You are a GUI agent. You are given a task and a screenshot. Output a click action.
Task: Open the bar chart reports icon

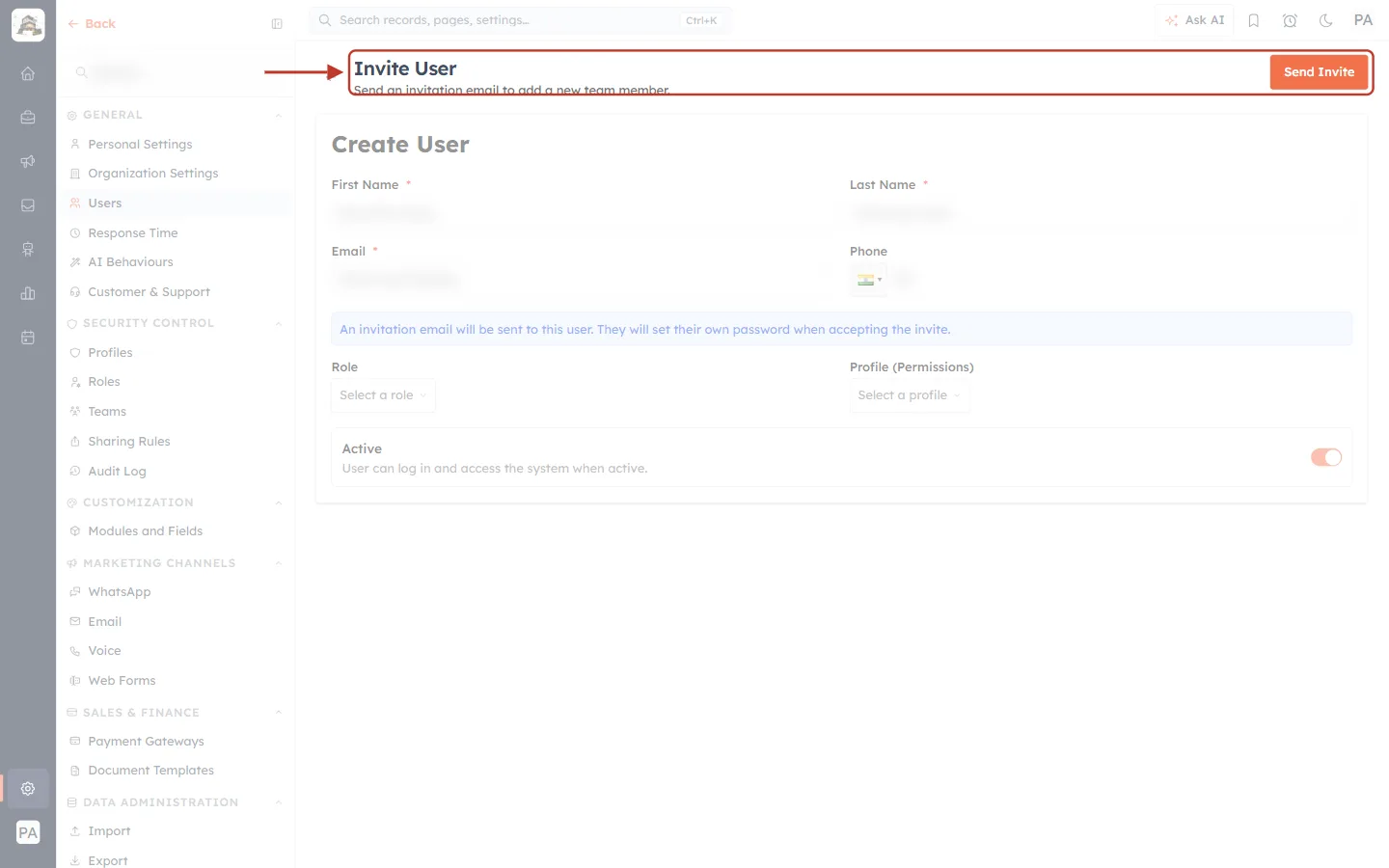pos(28,293)
